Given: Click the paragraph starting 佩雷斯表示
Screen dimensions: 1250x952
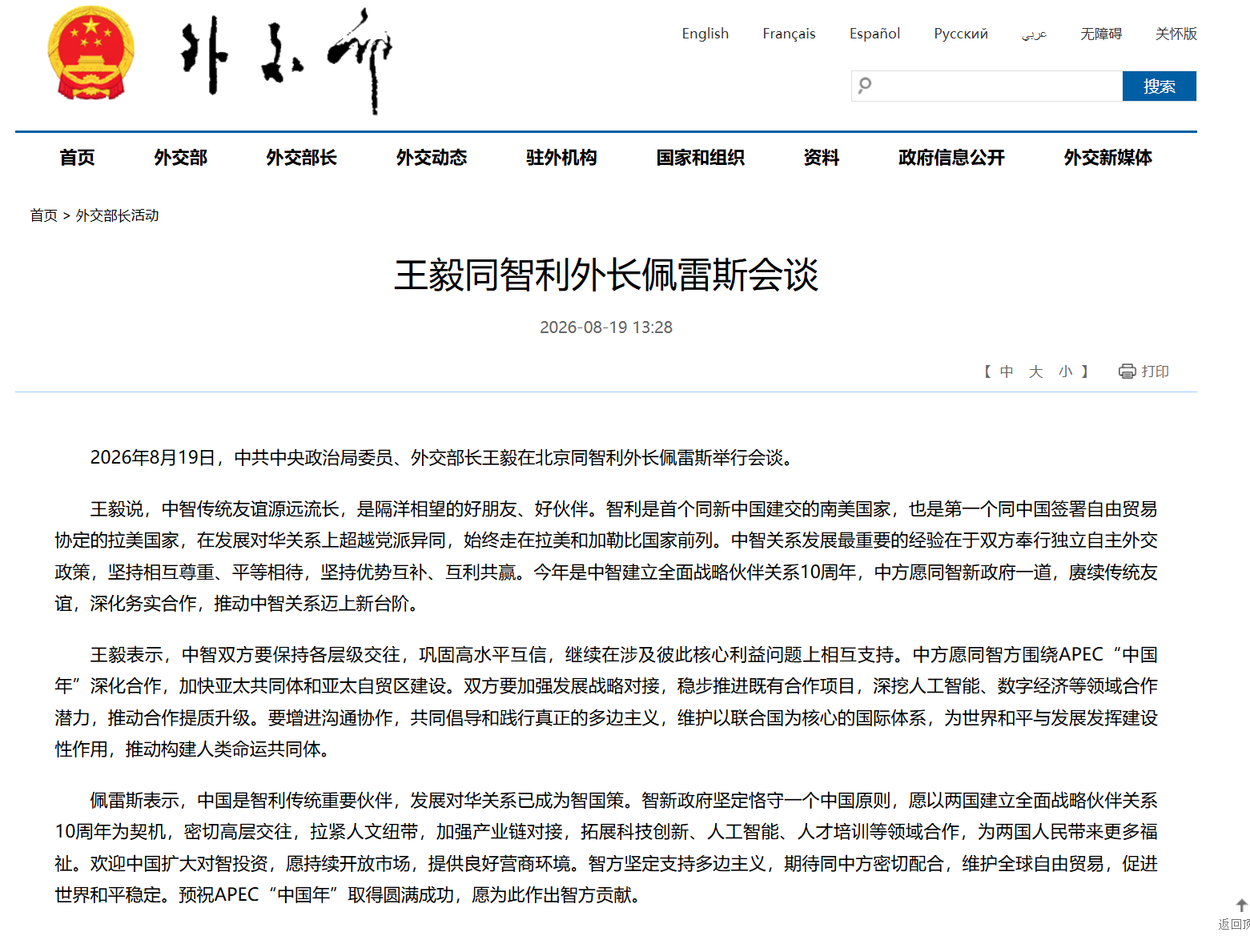Looking at the screenshot, I should click(606, 848).
